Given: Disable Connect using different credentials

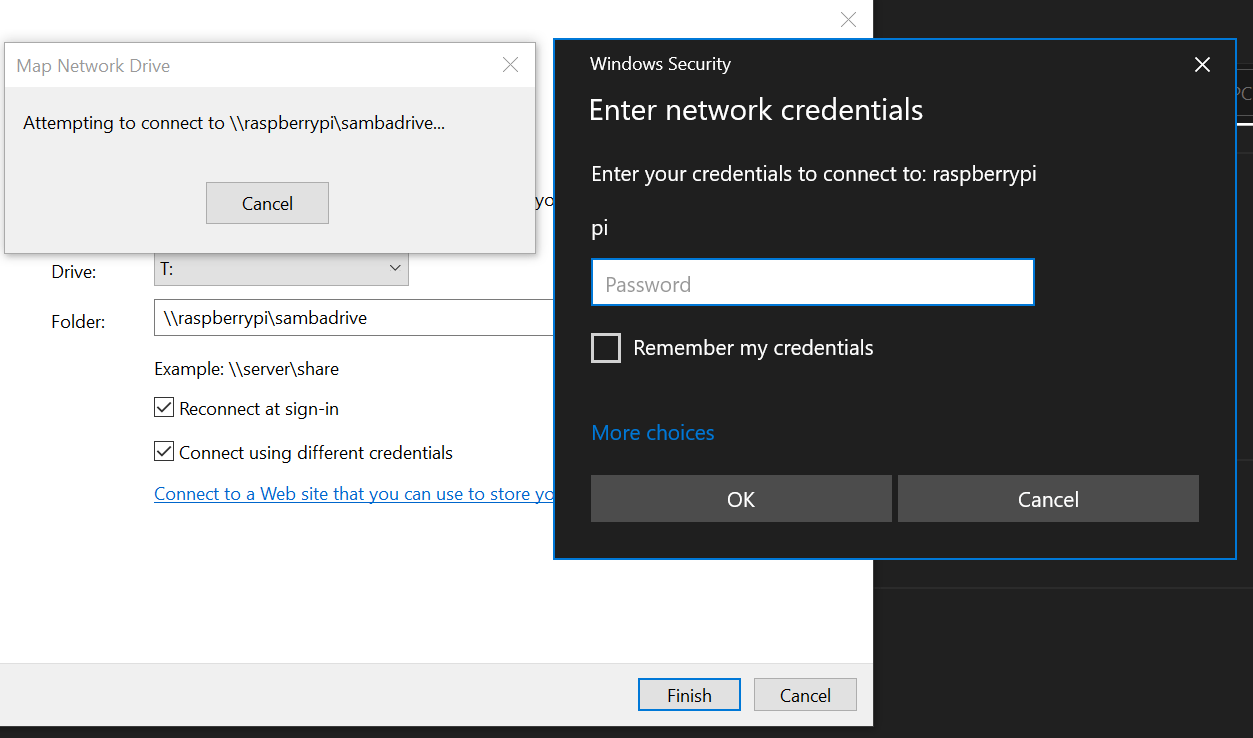Looking at the screenshot, I should [x=164, y=450].
